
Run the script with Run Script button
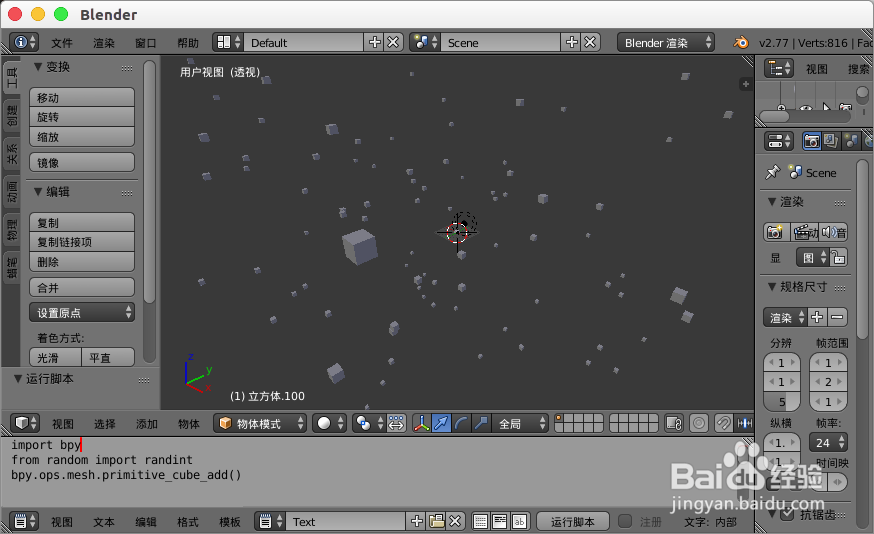(572, 522)
